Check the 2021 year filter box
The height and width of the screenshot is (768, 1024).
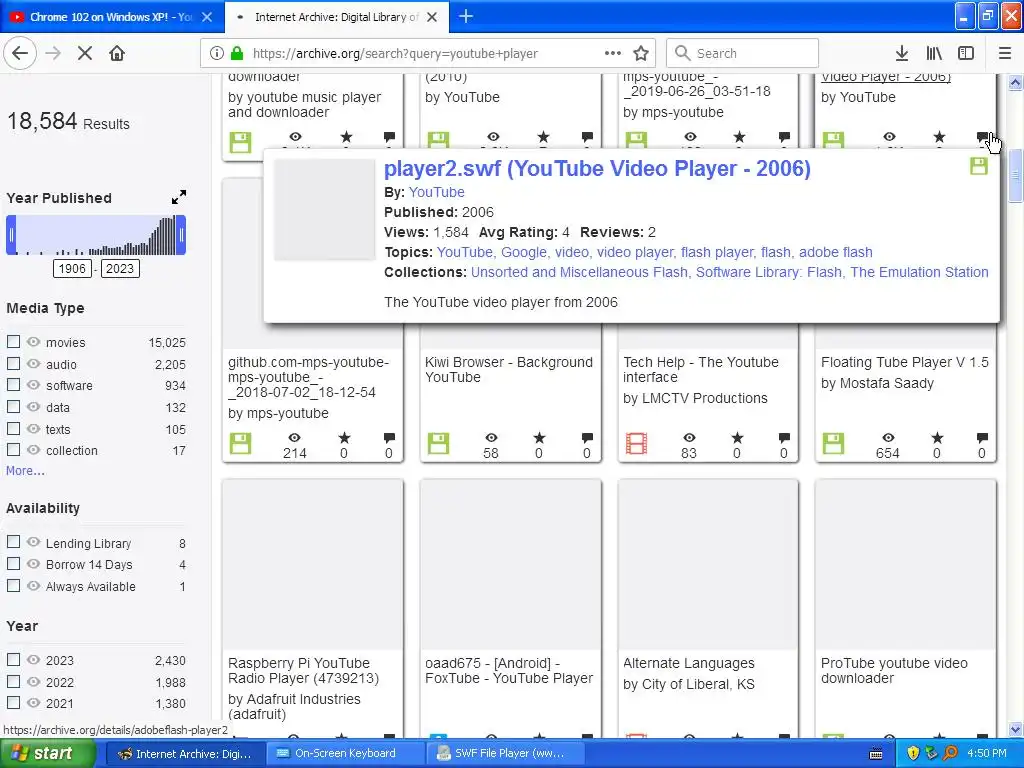click(x=13, y=703)
